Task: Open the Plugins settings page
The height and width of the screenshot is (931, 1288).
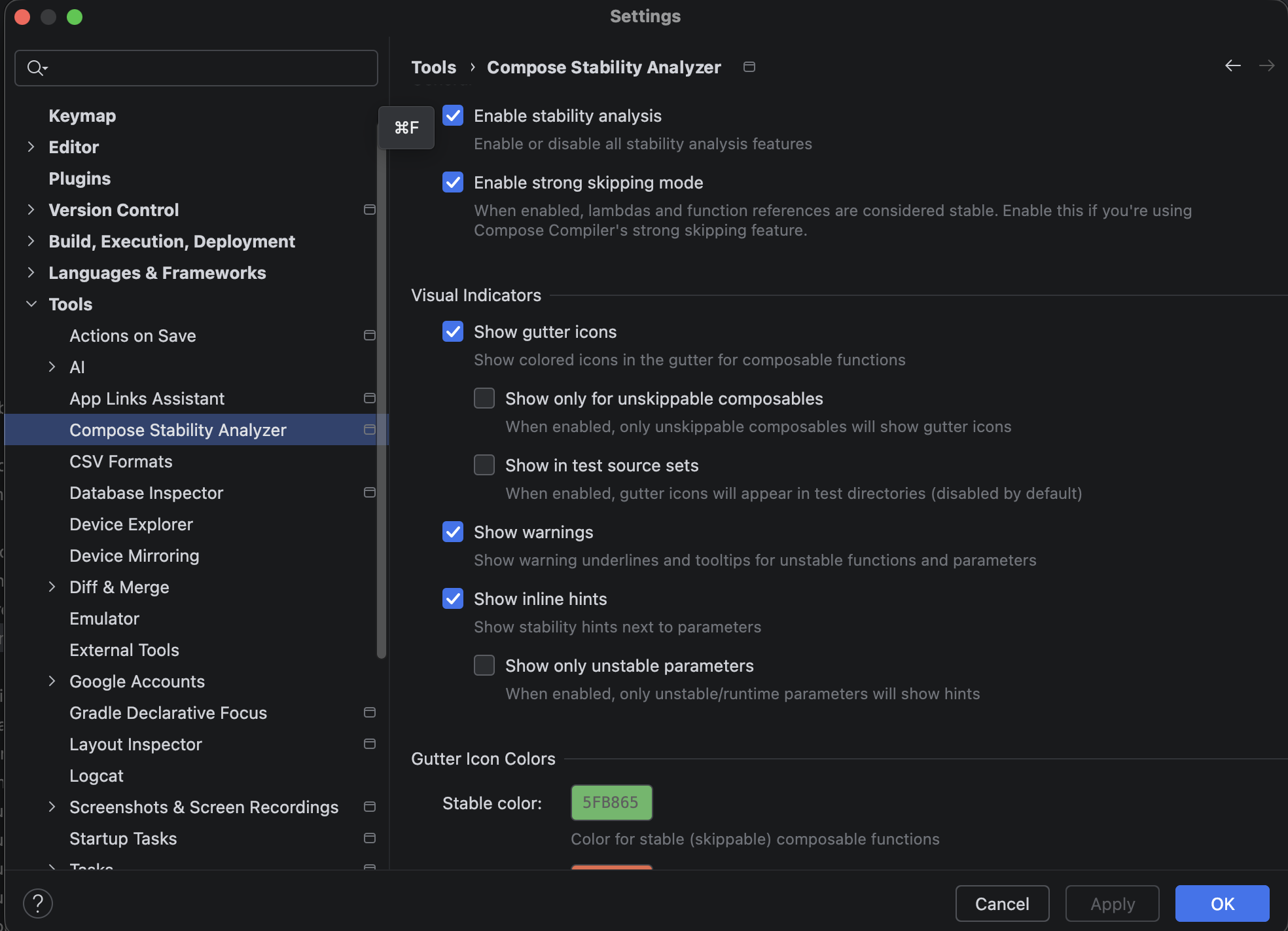Action: pyautogui.click(x=80, y=179)
